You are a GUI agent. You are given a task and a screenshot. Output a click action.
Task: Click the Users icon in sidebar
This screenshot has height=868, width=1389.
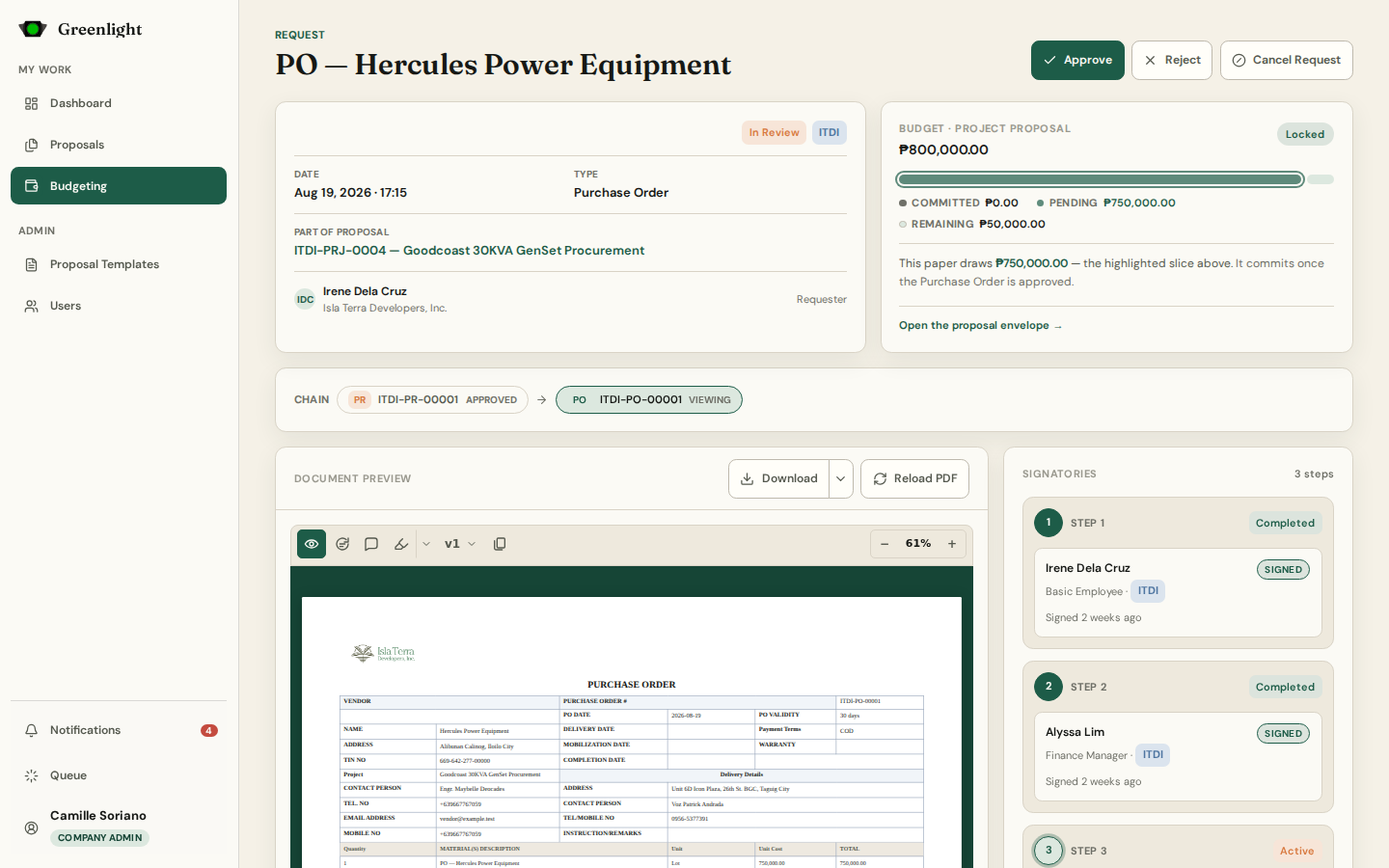[32, 306]
